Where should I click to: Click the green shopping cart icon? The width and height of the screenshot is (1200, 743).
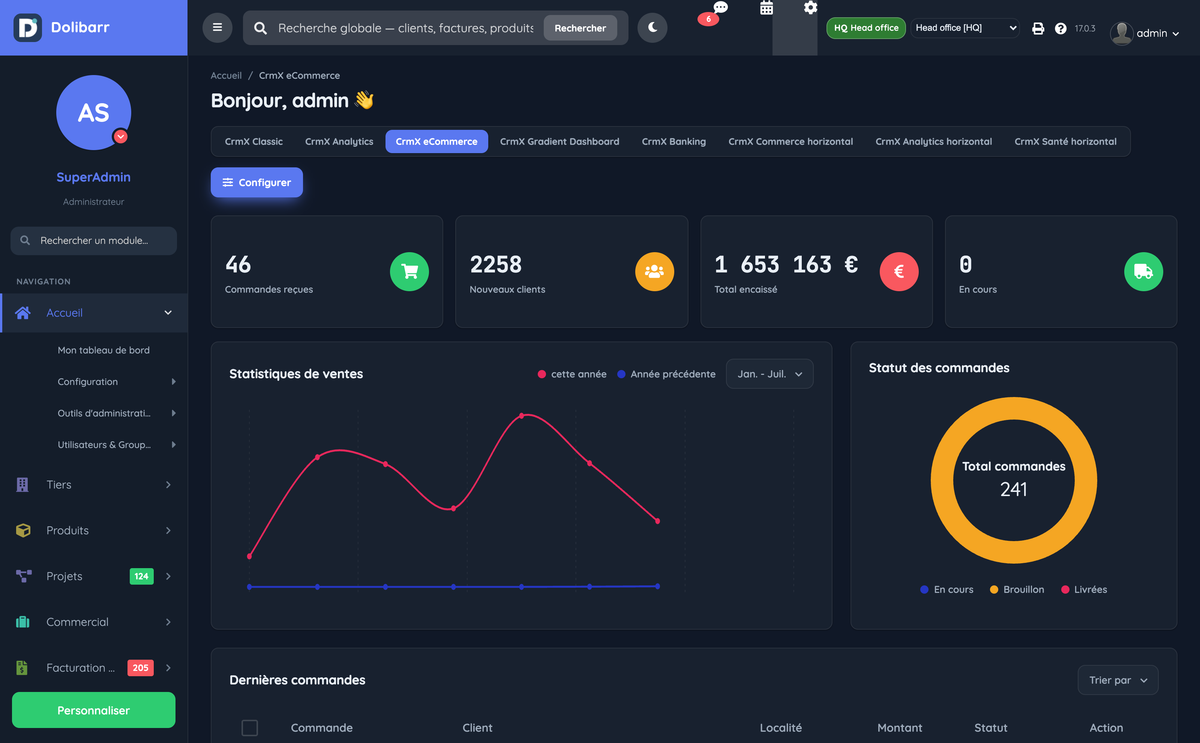[x=409, y=271]
